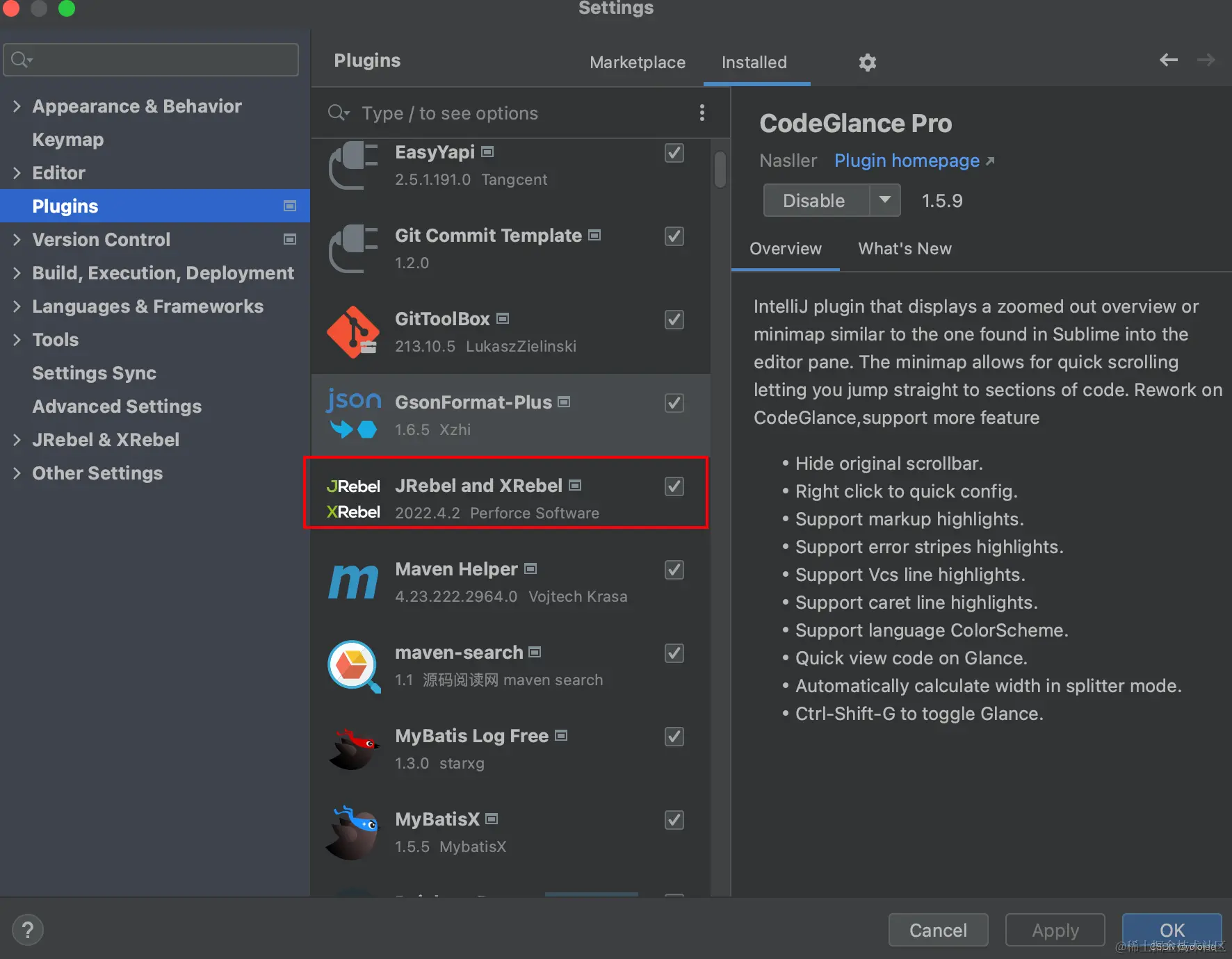Click the JRebel and XRebel logo icon
The height and width of the screenshot is (959, 1232).
click(x=353, y=499)
